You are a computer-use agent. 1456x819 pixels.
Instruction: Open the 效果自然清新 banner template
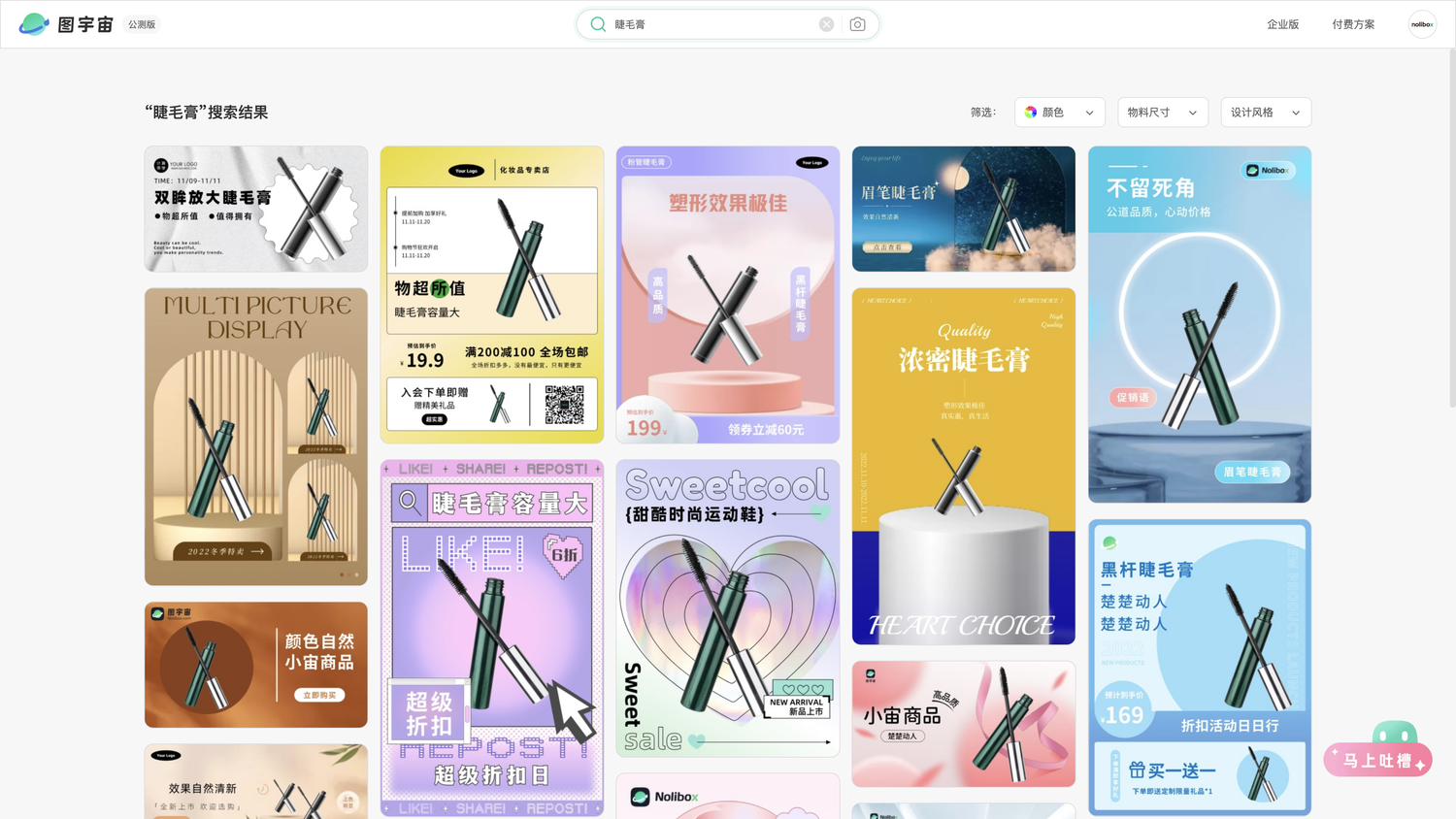pos(256,781)
